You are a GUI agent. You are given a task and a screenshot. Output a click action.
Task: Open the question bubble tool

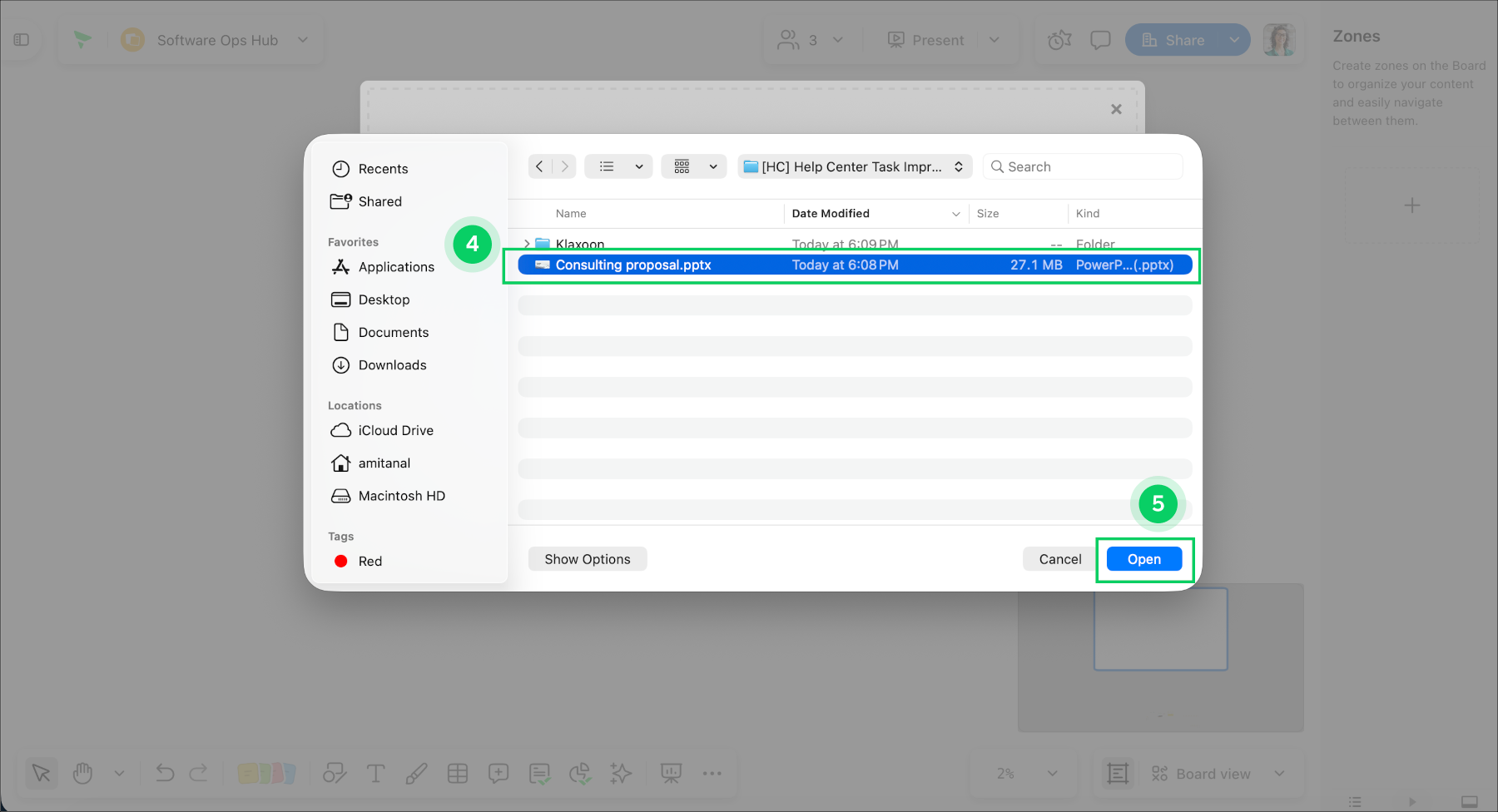coord(499,774)
